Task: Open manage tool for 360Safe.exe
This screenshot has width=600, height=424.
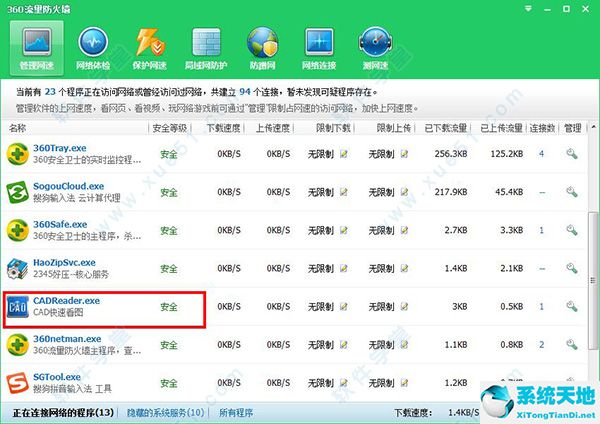Action: coord(572,230)
